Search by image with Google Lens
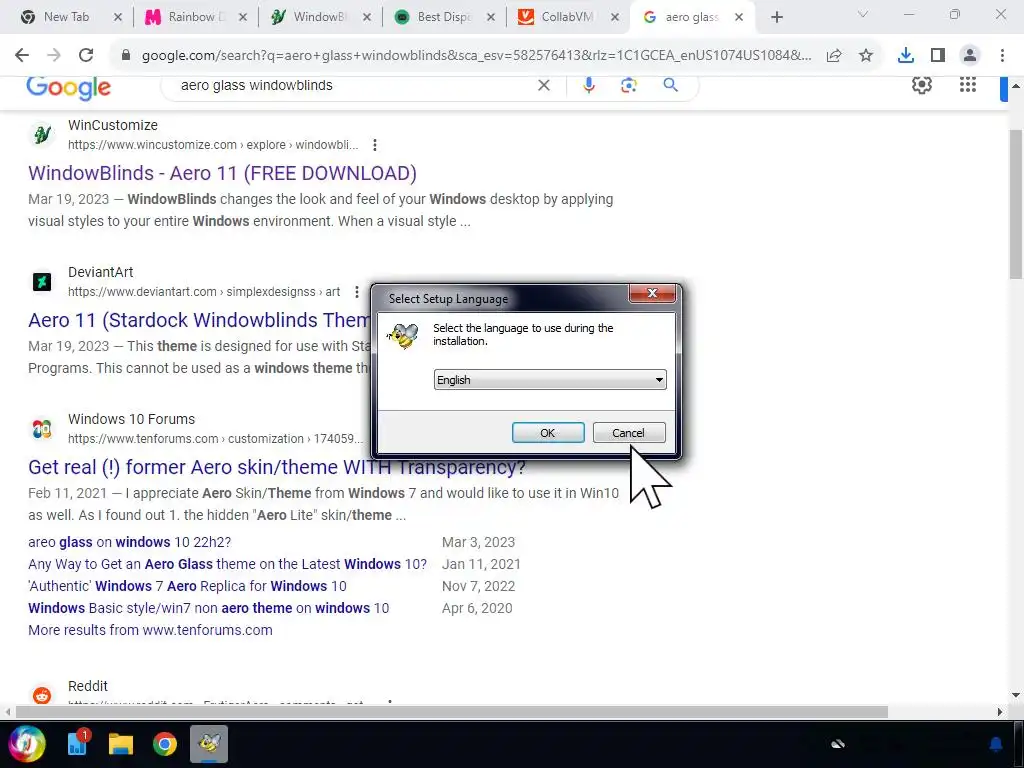 click(629, 85)
